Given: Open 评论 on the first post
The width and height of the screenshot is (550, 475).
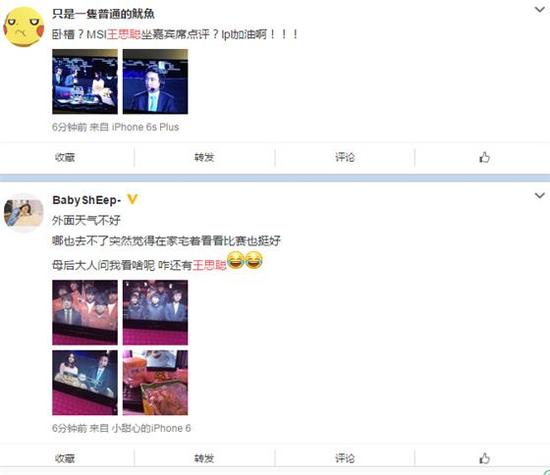Looking at the screenshot, I should point(345,157).
